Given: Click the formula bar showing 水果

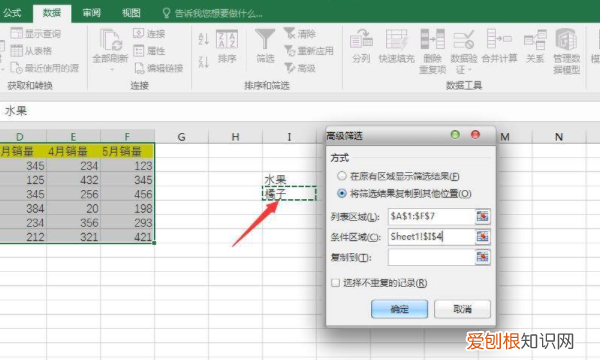Looking at the screenshot, I should point(300,111).
